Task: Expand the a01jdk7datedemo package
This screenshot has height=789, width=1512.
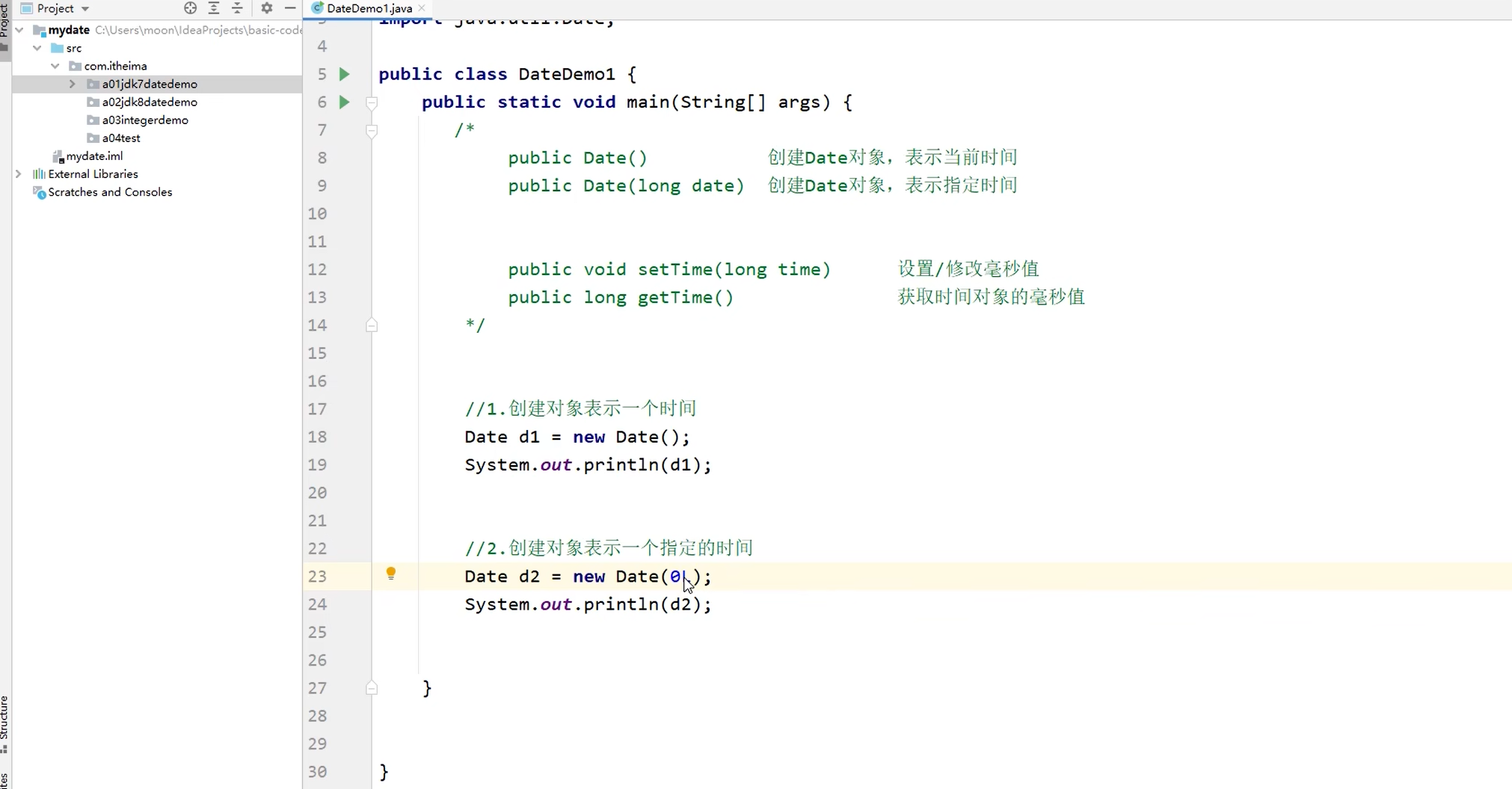Action: coord(73,84)
